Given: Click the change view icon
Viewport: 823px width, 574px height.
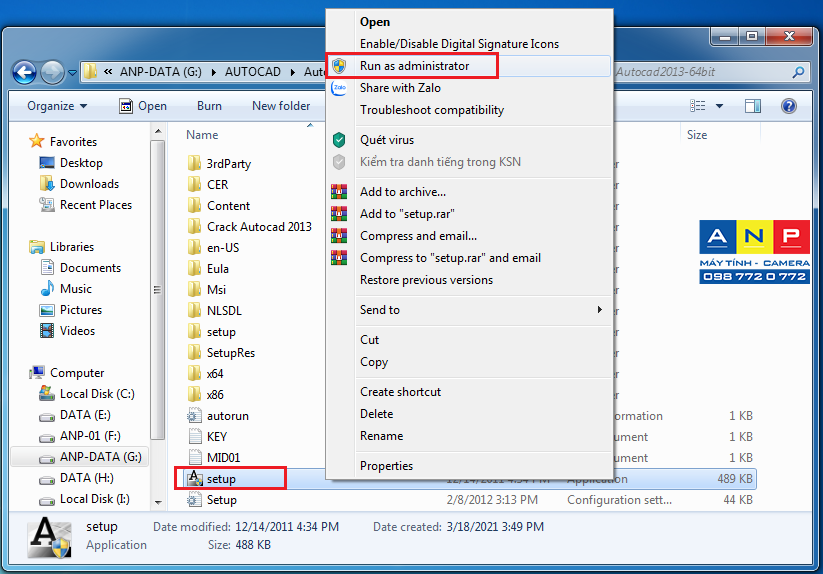Looking at the screenshot, I should 698,106.
